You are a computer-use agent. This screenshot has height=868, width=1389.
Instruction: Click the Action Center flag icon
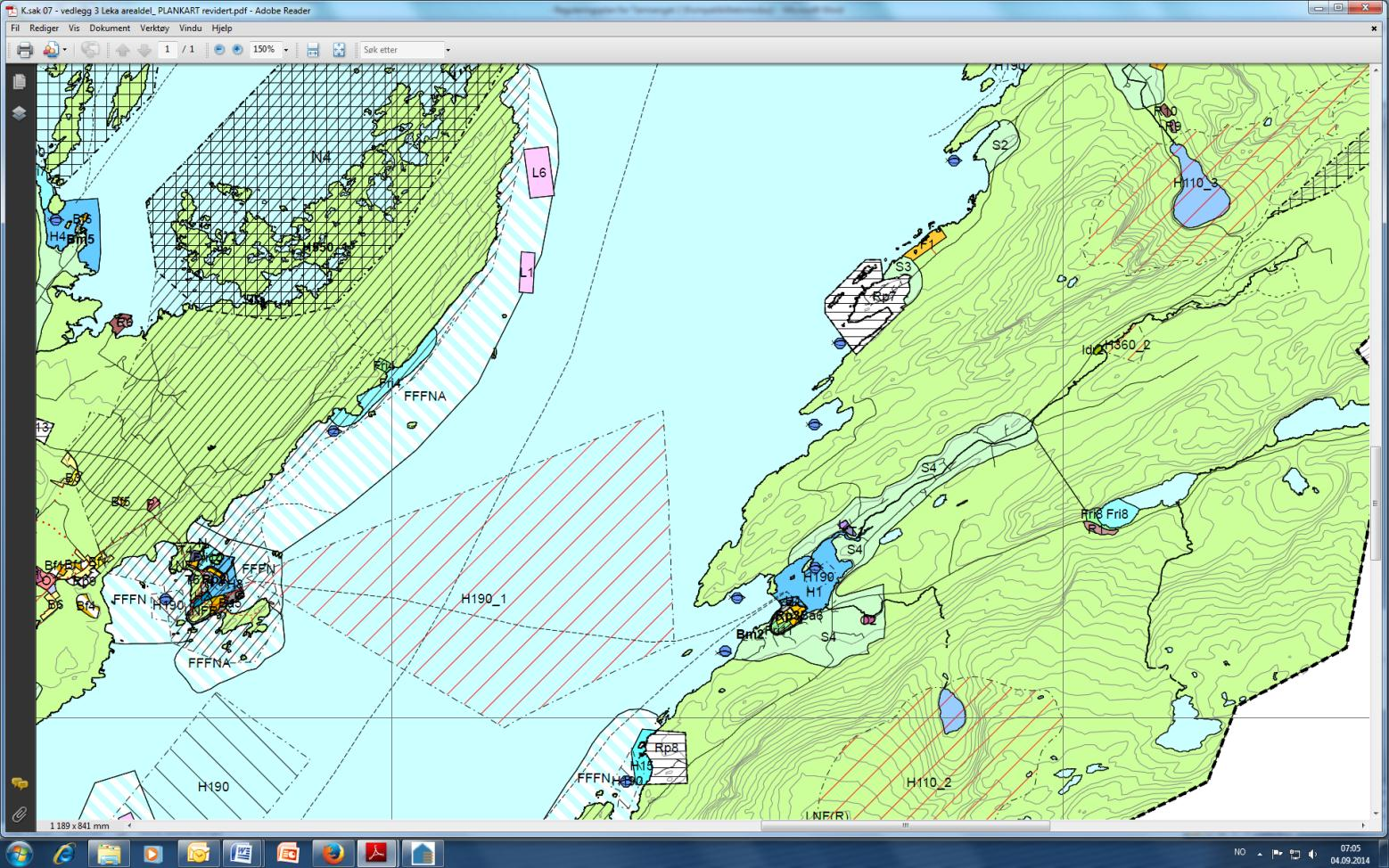coord(1278,853)
